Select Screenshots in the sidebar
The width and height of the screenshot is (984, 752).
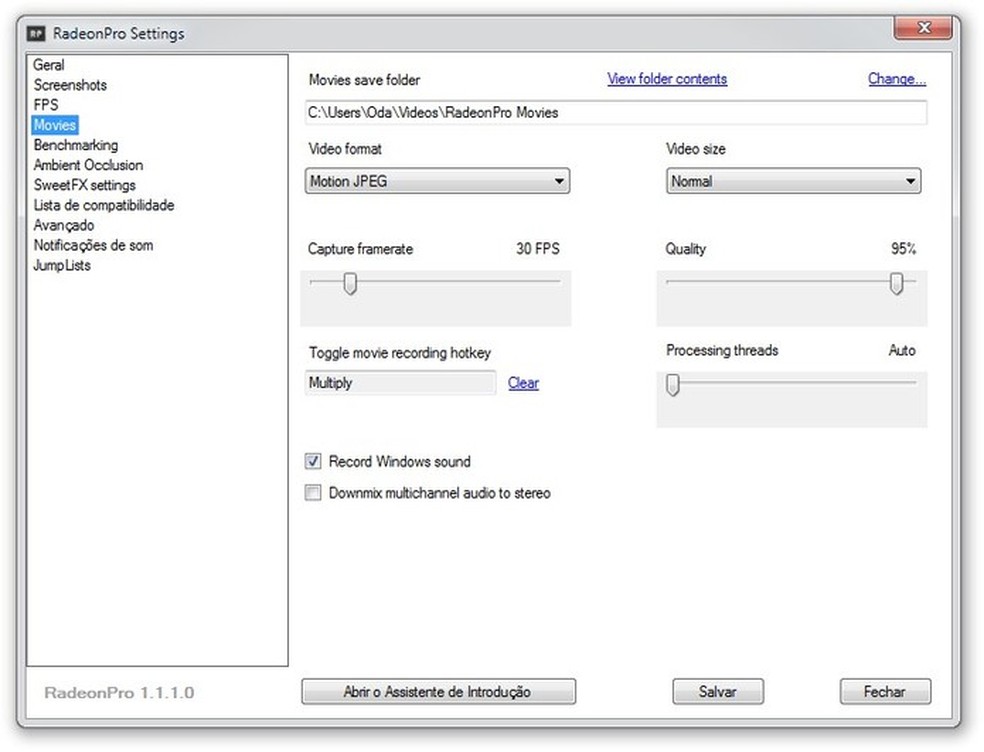point(70,85)
